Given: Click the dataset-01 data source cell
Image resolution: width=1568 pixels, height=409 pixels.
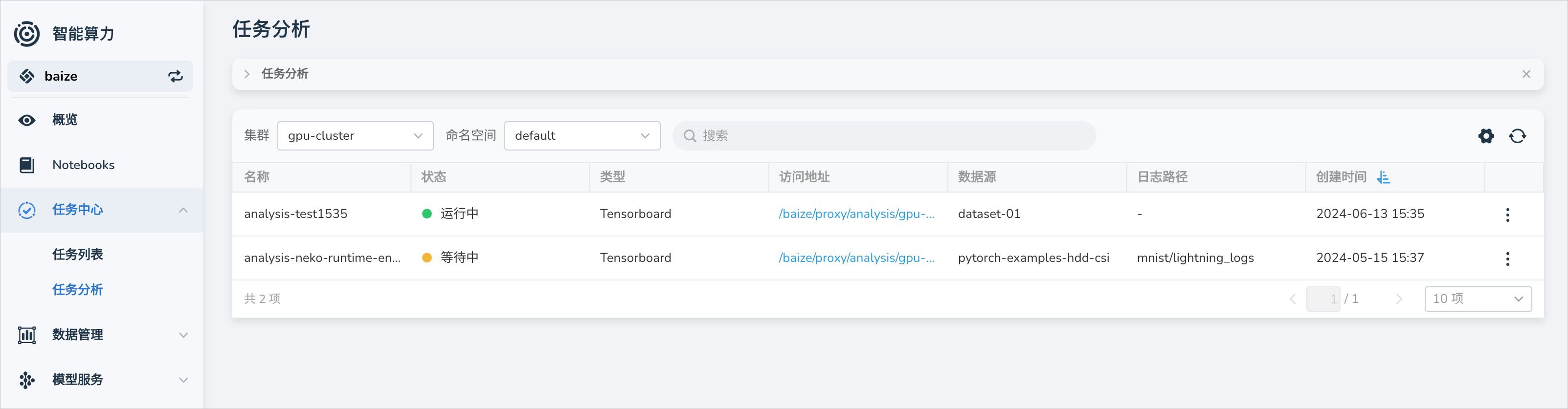Looking at the screenshot, I should point(988,214).
